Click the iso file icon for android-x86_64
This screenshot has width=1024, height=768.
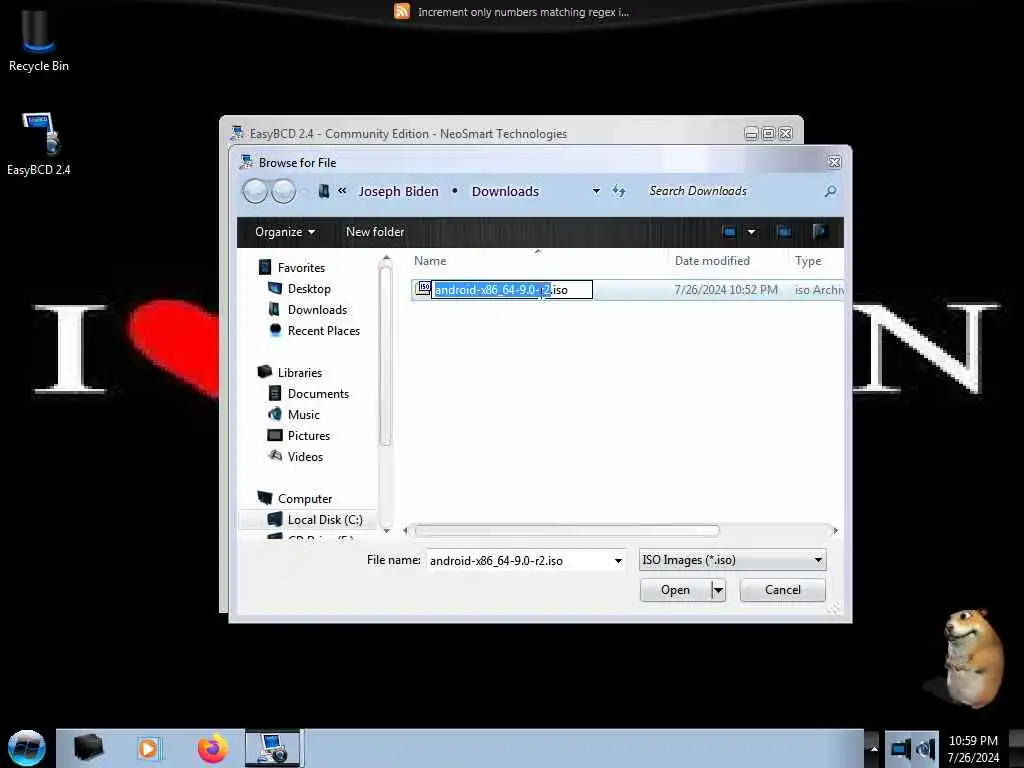pos(423,289)
